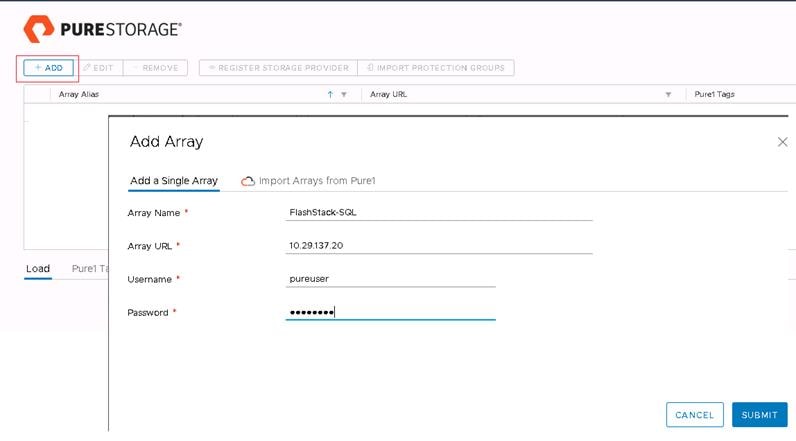
Task: Focus the Password input field
Action: tap(390, 312)
